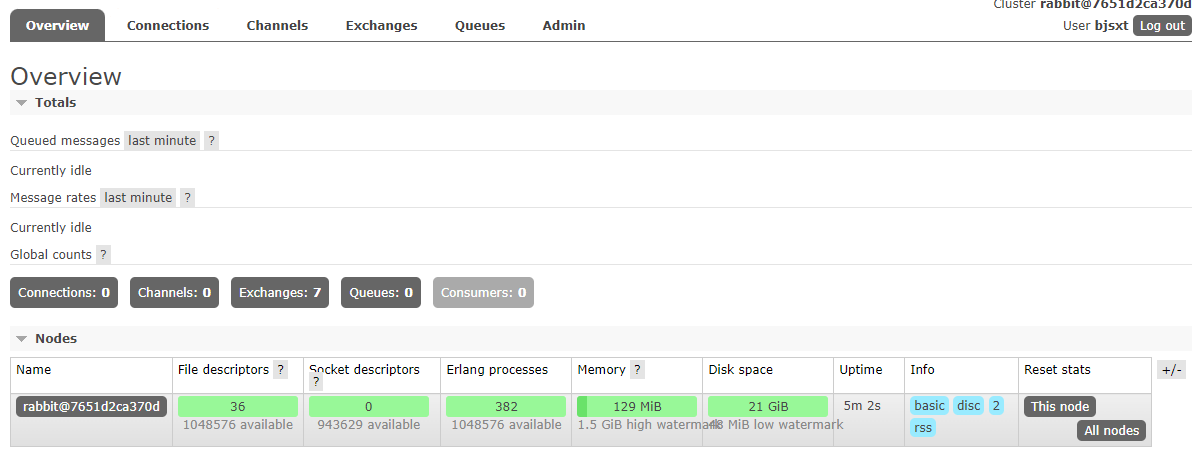Open help for Socket descriptors column

[317, 384]
